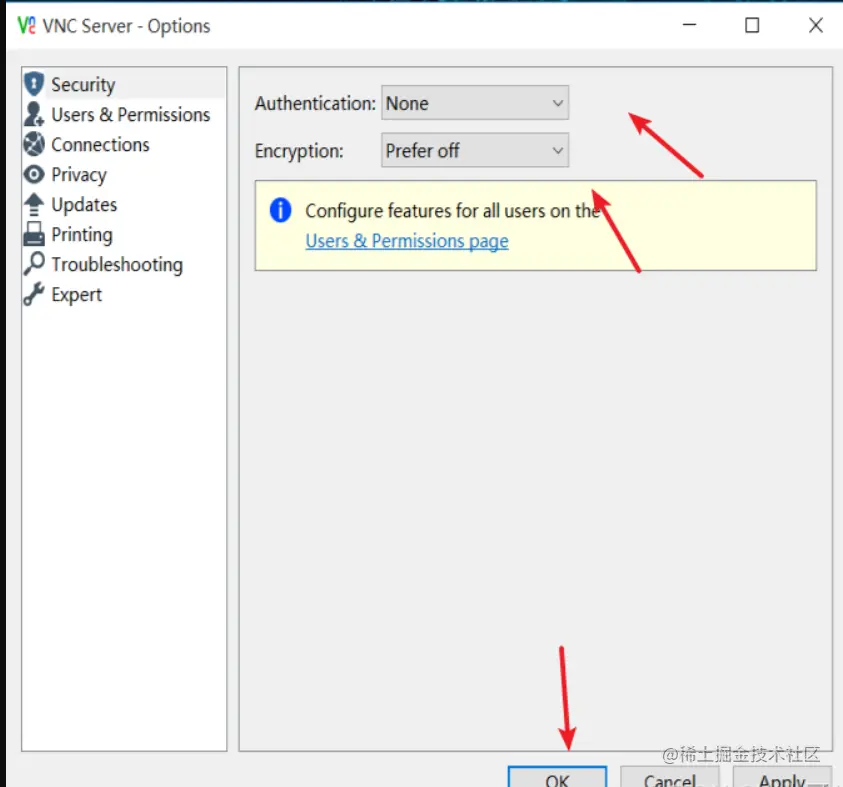Close the VNC Server Options window
This screenshot has height=787, width=843.
pyautogui.click(x=816, y=25)
